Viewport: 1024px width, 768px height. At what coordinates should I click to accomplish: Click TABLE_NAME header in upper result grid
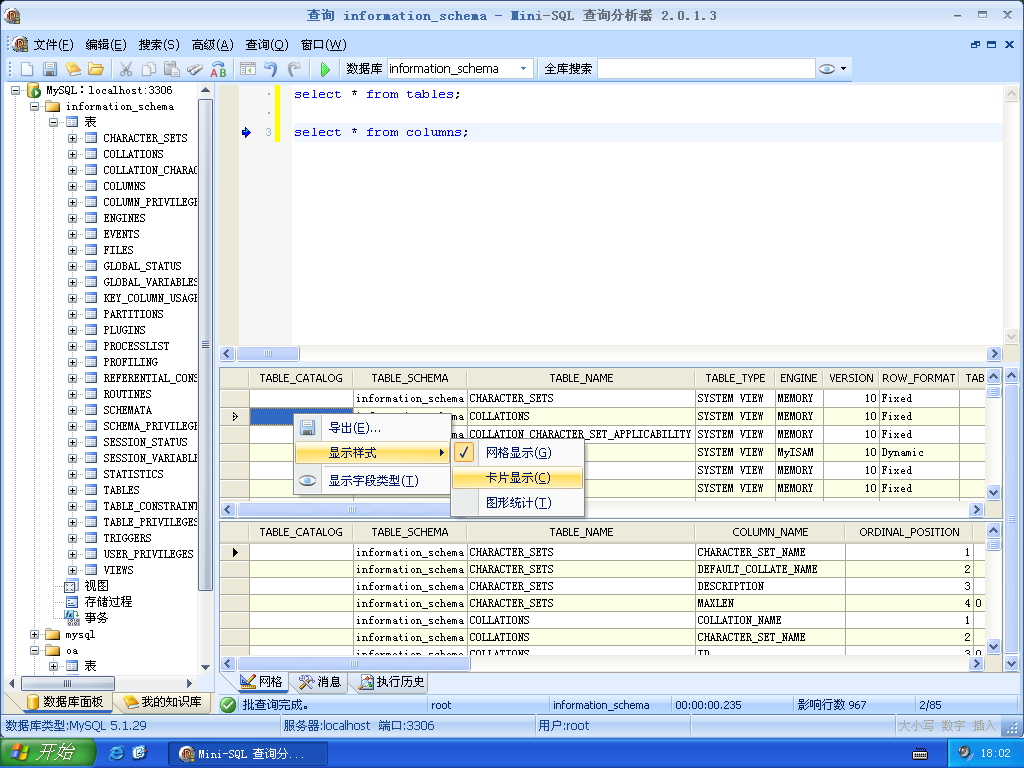click(581, 378)
